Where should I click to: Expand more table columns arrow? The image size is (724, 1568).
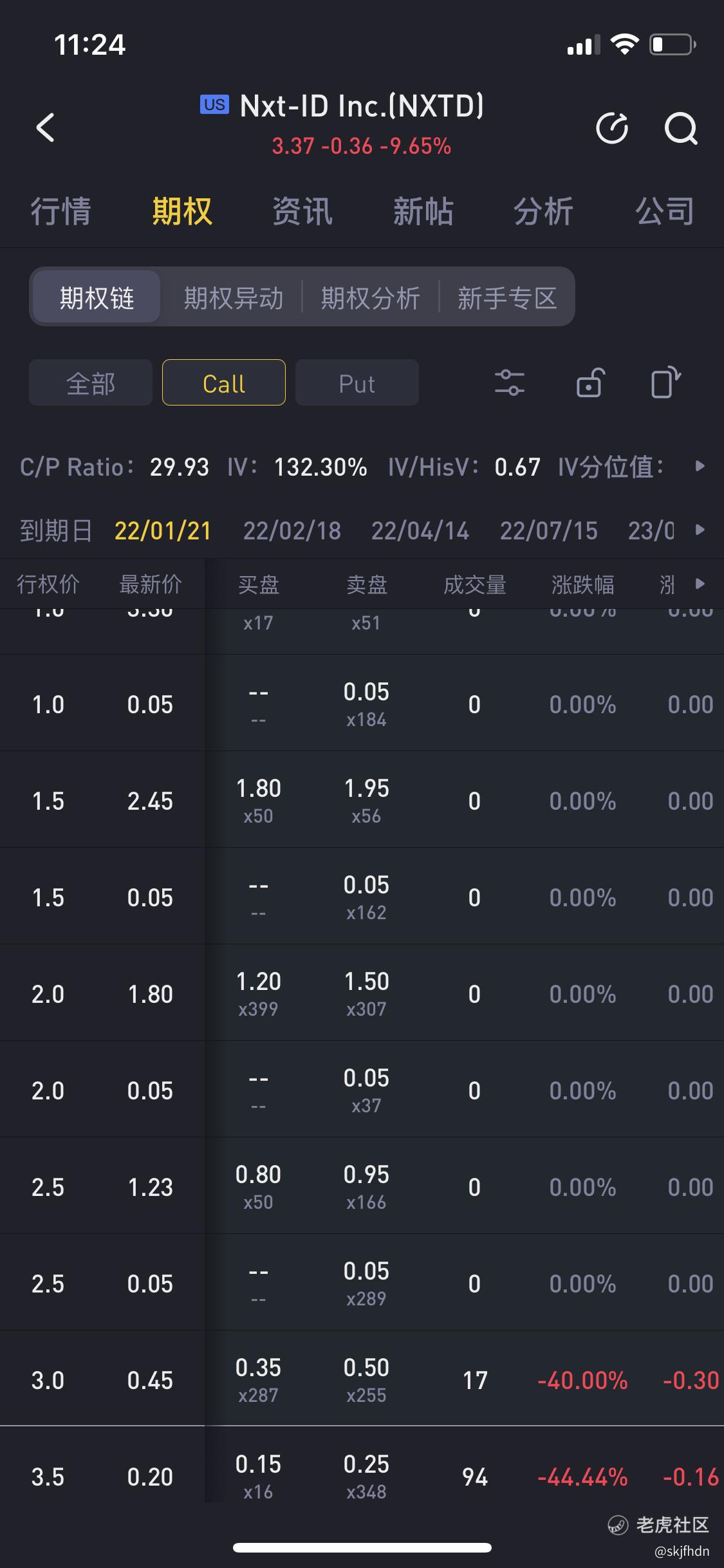tap(700, 584)
